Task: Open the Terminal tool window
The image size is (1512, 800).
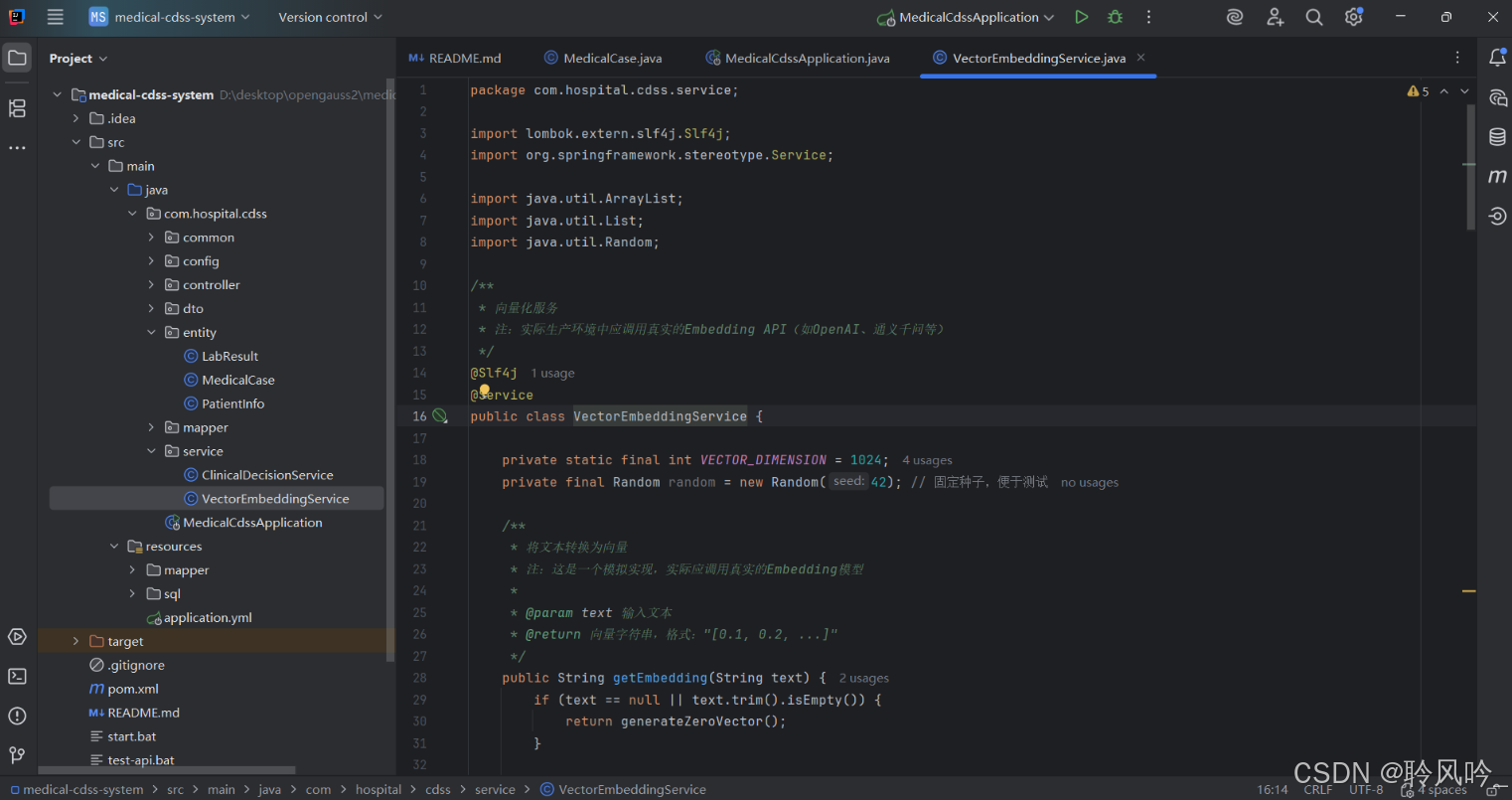Action: click(x=17, y=677)
